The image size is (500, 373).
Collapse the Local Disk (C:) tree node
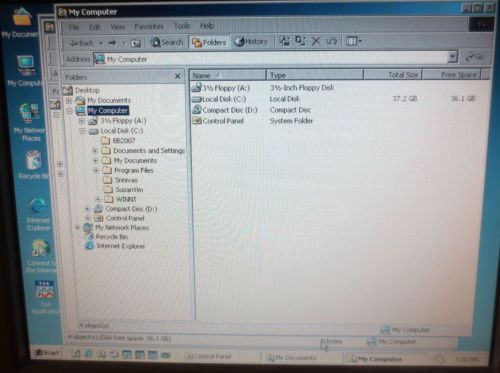pyautogui.click(x=82, y=131)
